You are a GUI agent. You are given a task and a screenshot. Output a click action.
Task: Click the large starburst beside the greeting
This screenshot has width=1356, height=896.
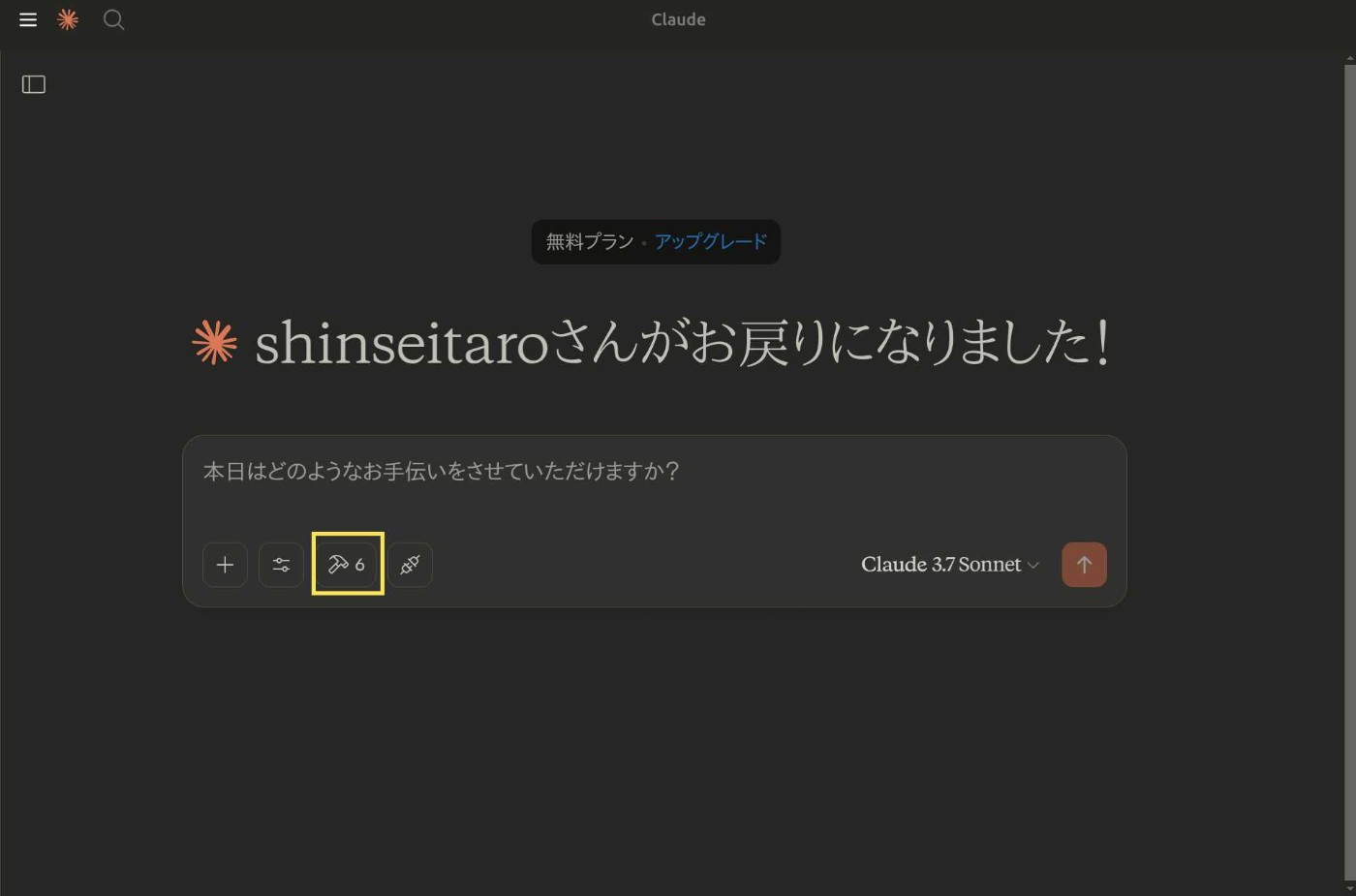click(214, 342)
